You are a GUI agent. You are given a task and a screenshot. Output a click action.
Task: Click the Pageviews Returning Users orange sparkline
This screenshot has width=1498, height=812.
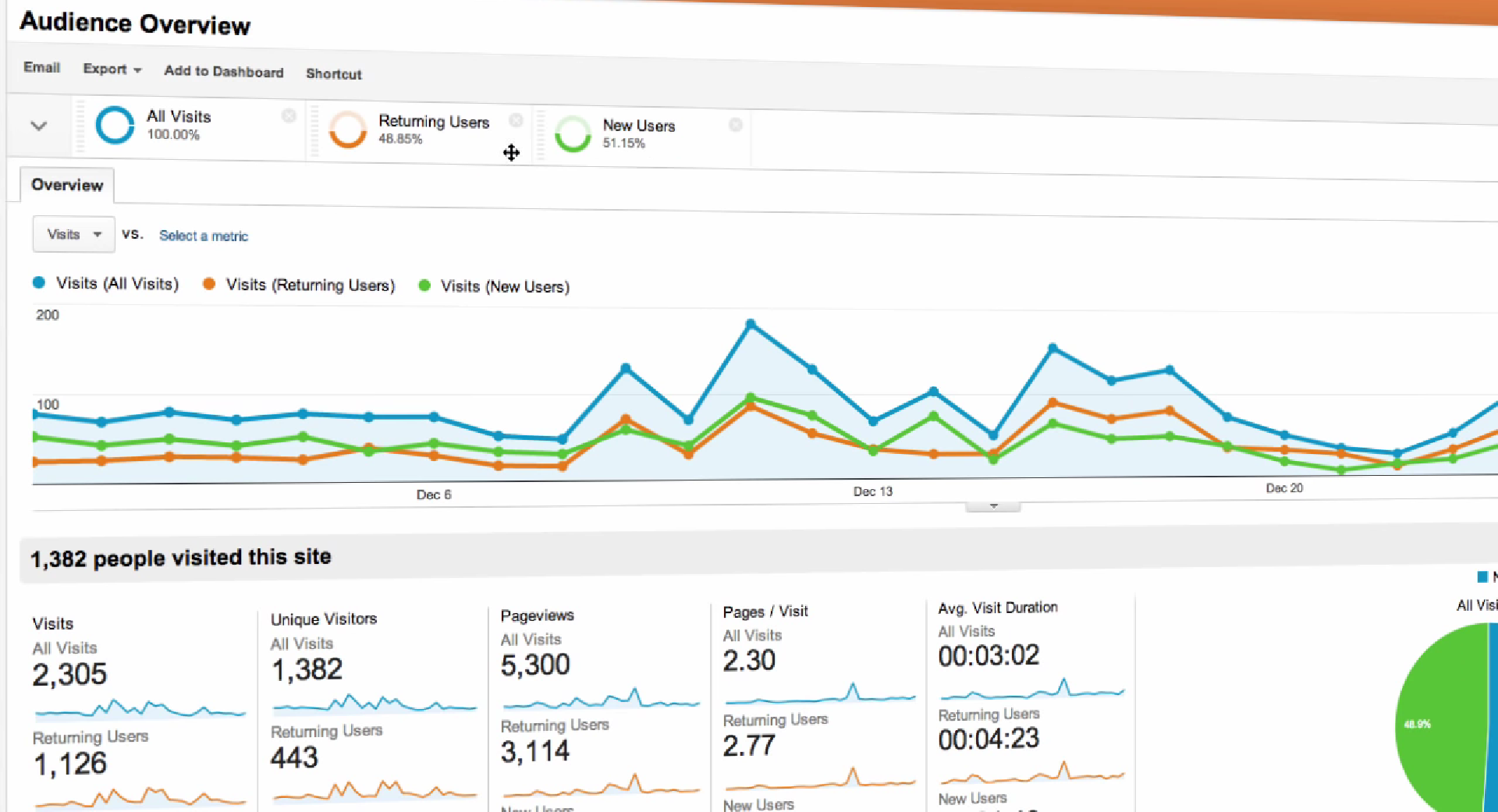[600, 785]
